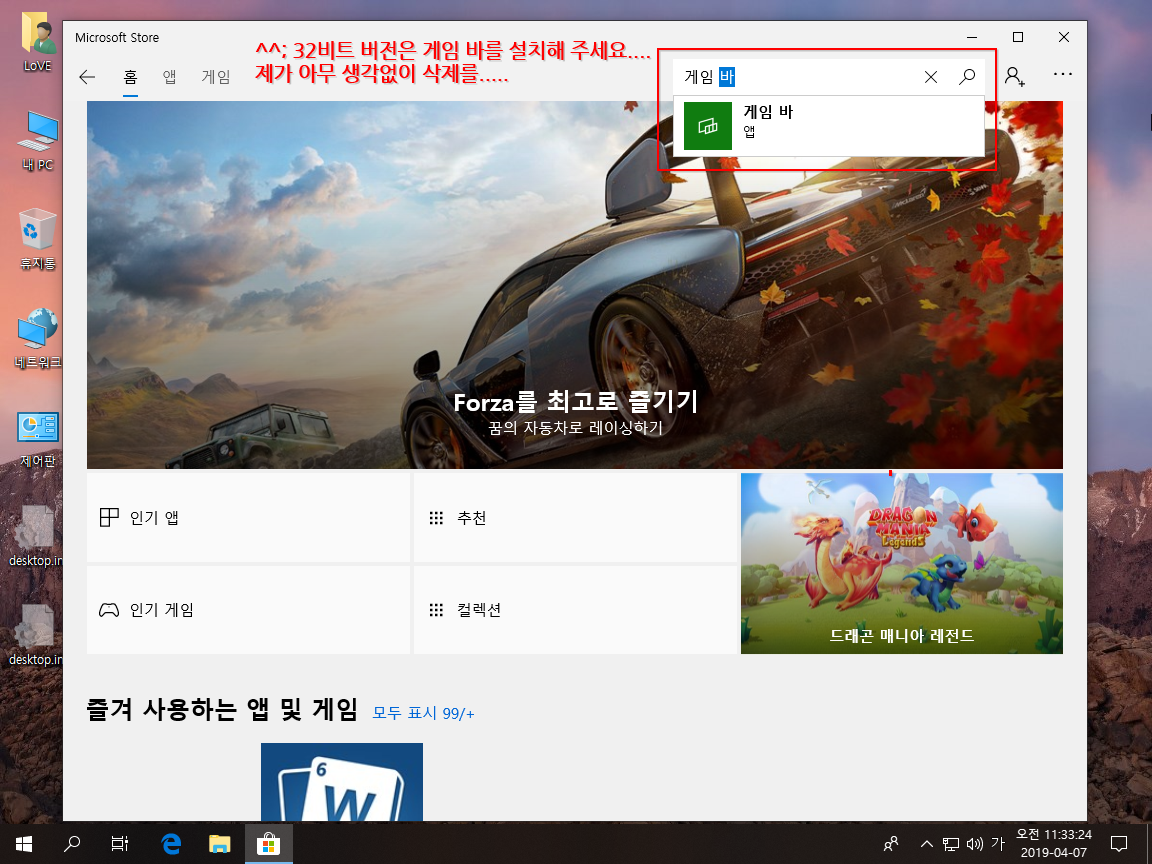Click the 컬렉션 dots grid icon
This screenshot has height=864, width=1152.
(x=436, y=610)
